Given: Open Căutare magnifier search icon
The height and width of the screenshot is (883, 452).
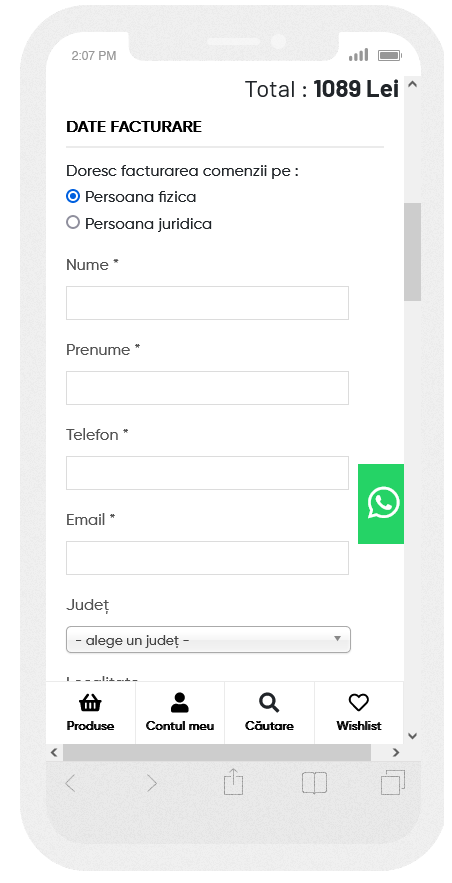Looking at the screenshot, I should 269,703.
